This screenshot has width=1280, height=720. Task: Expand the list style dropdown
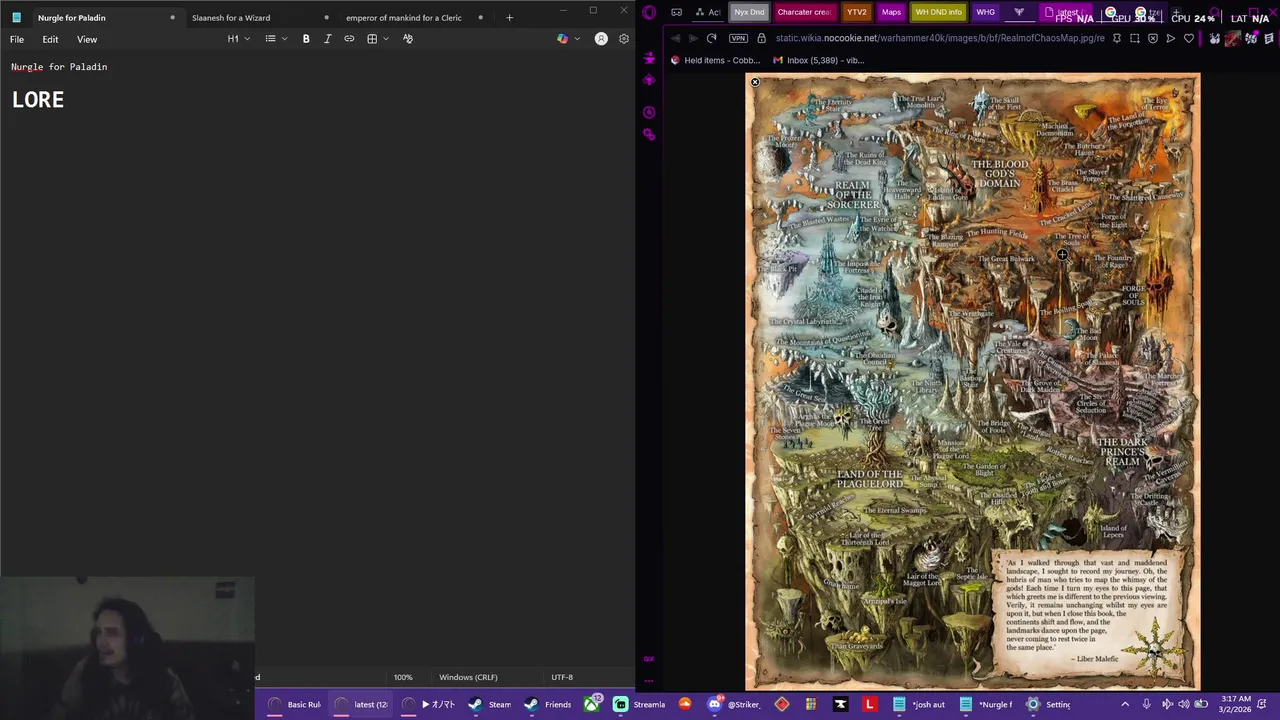[276, 39]
